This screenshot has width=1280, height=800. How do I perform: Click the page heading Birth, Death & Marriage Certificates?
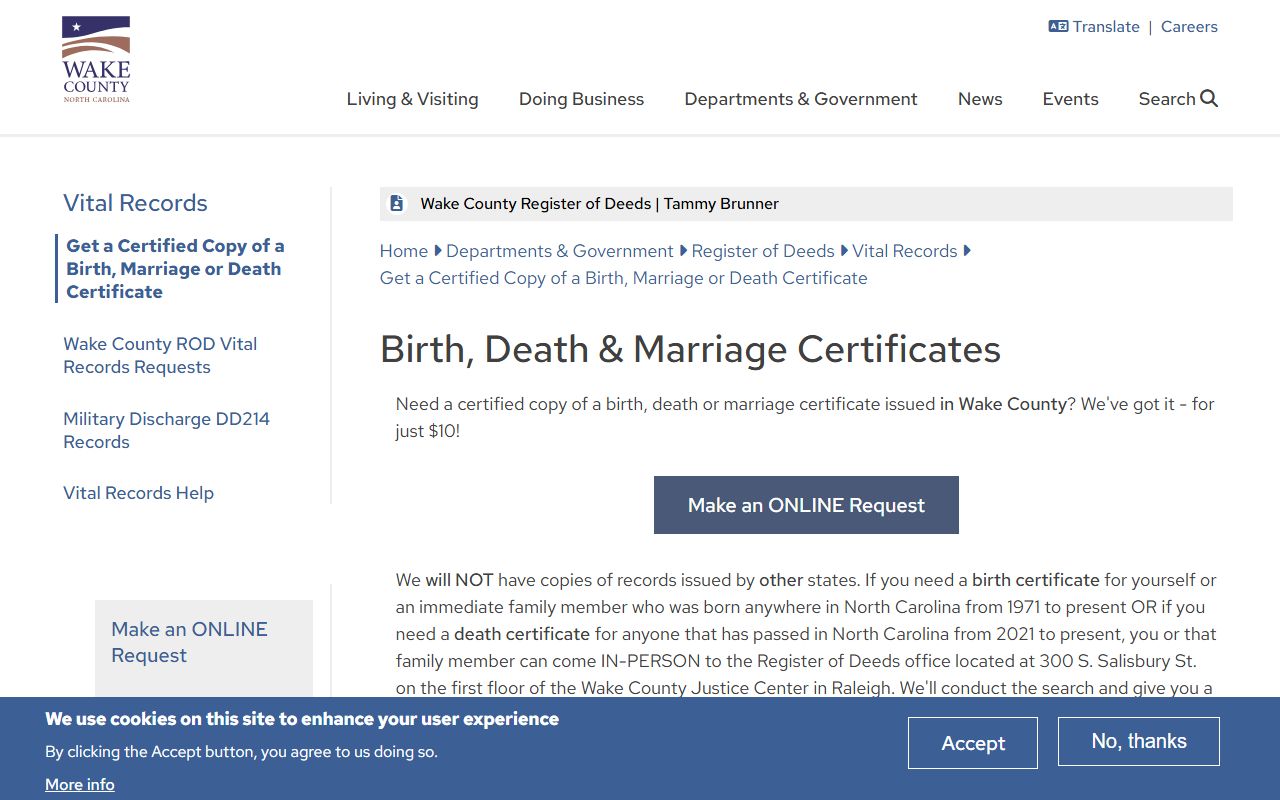point(690,350)
